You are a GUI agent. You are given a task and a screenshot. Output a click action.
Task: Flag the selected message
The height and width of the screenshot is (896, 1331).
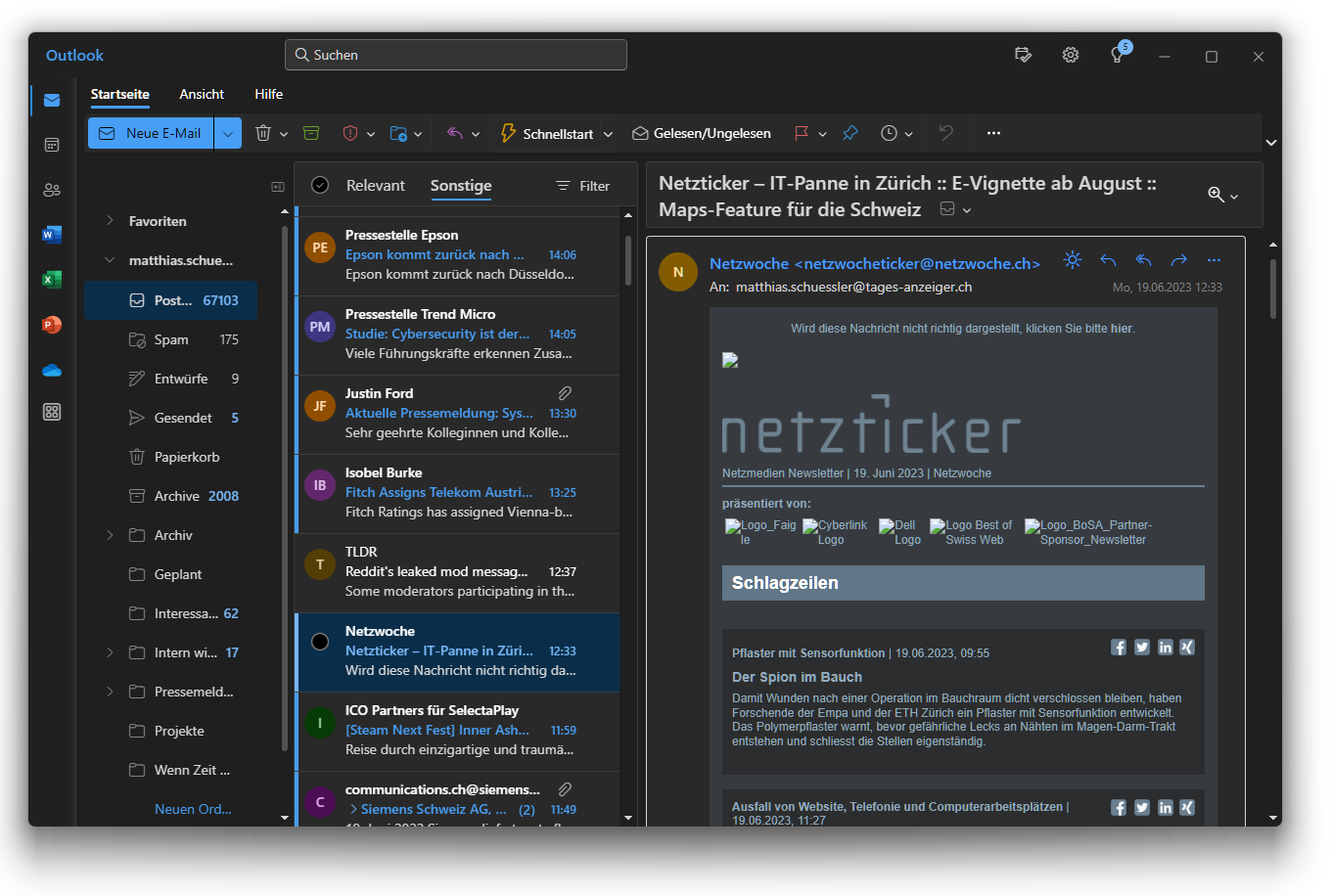(802, 133)
